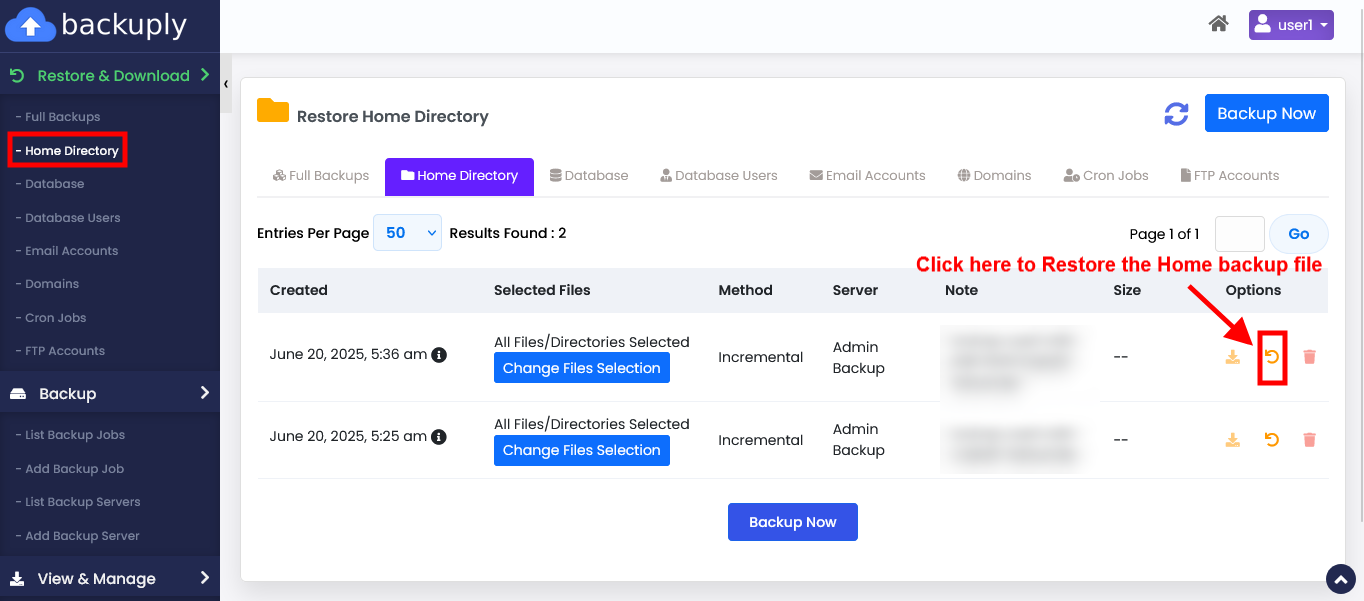Viewport: 1364px width, 601px height.
Task: Click the page number input field
Action: [1239, 234]
